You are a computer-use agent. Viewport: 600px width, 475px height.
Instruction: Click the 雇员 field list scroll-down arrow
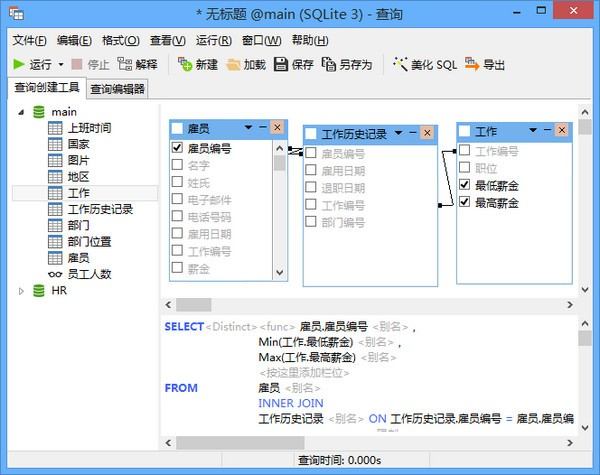point(280,272)
